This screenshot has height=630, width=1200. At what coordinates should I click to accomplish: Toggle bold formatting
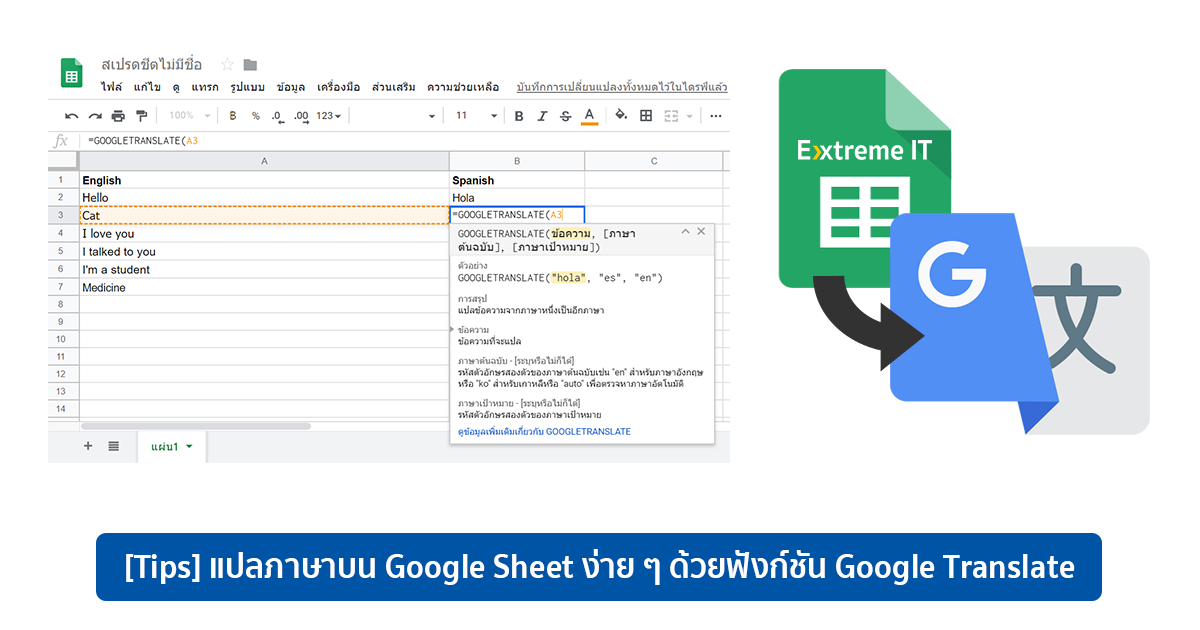519,116
